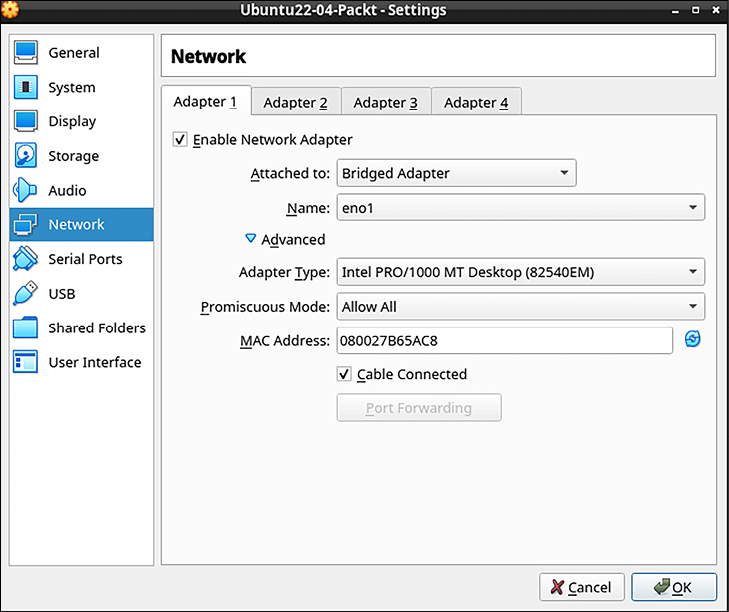Screen dimensions: 729x612
Task: Click the Adapter Type label
Action: pyautogui.click(x=284, y=272)
